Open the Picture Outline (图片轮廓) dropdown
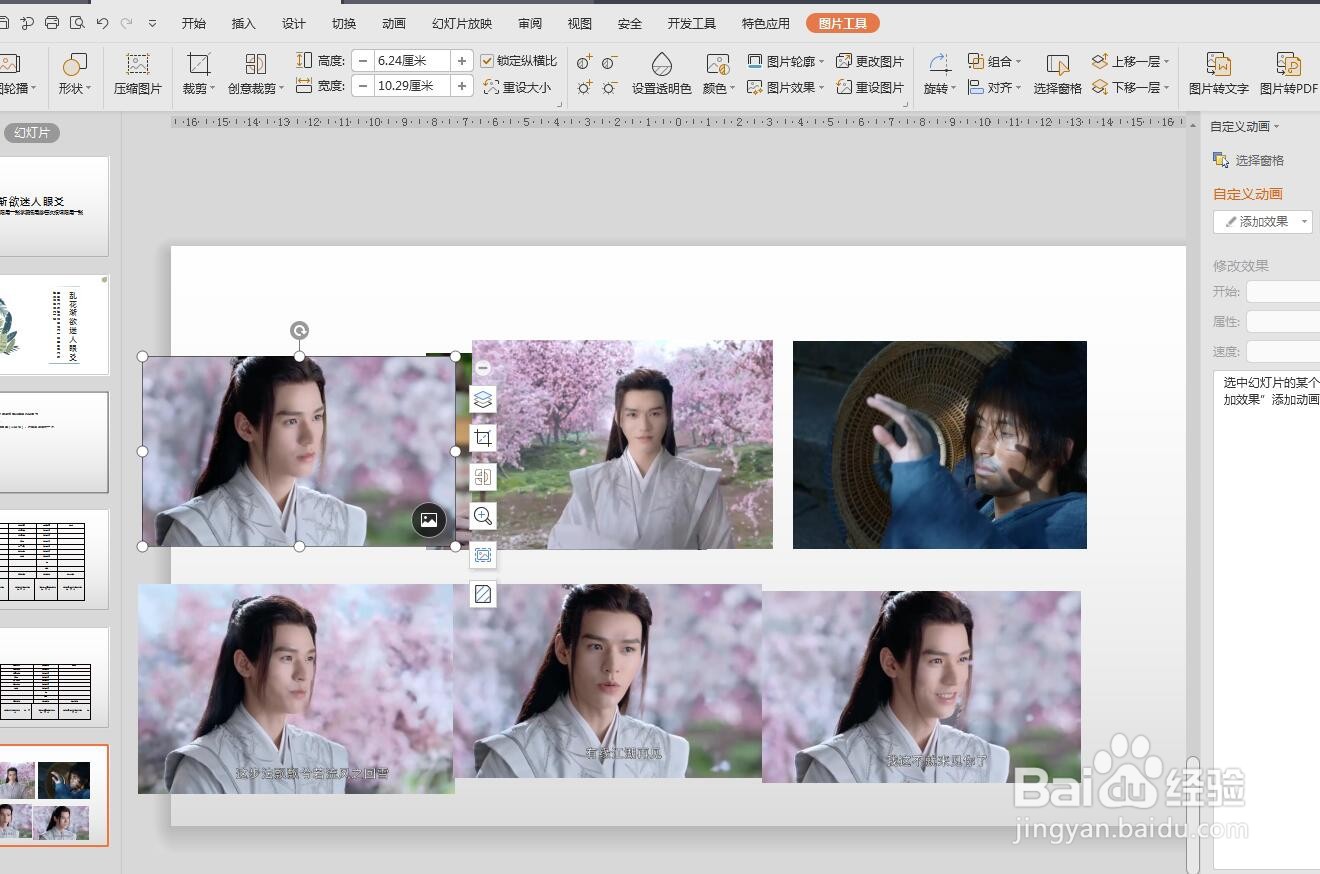 pos(786,61)
